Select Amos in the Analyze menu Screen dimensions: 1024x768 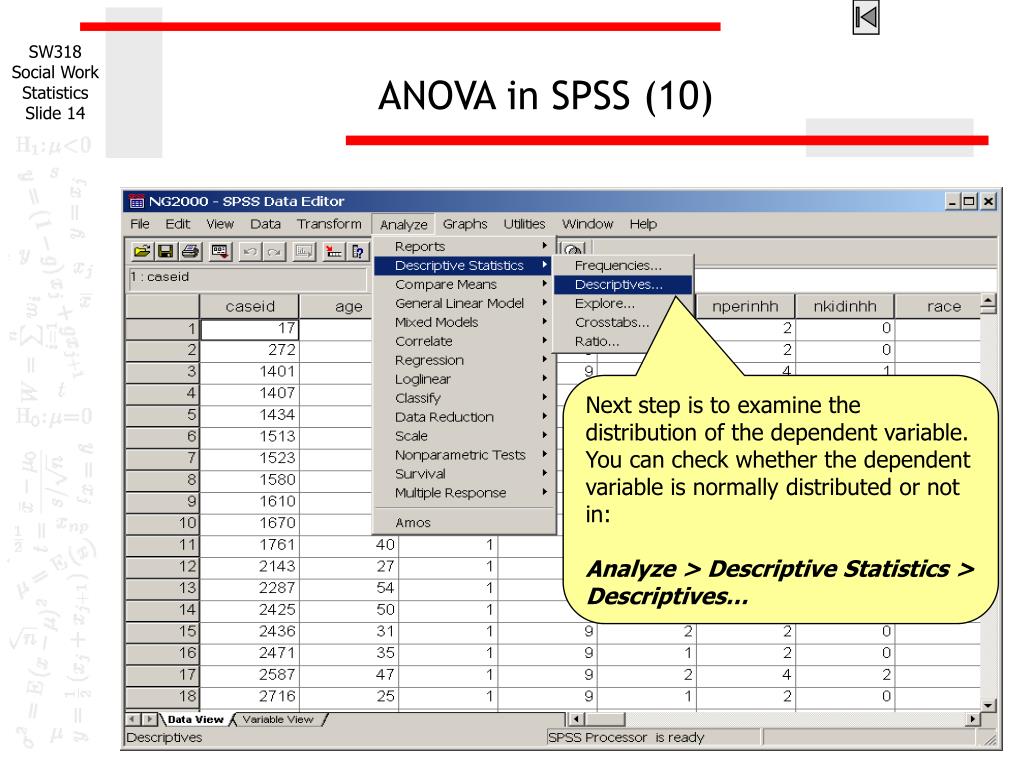tap(464, 522)
